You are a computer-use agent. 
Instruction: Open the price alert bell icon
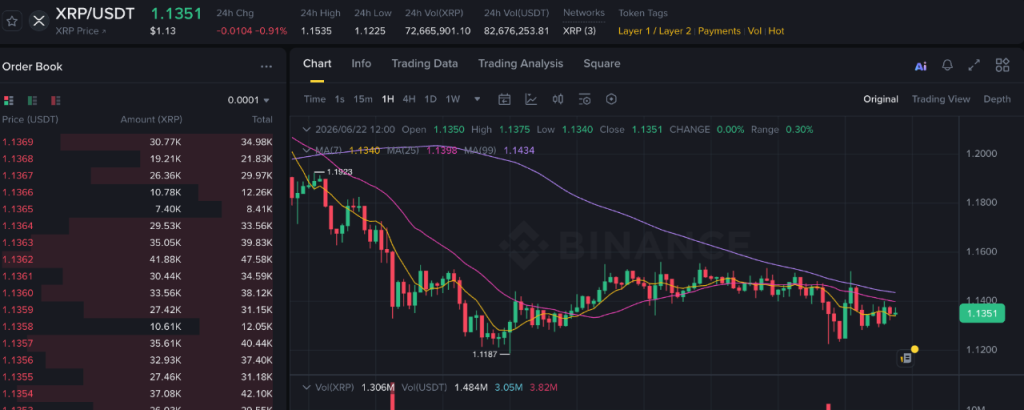click(x=947, y=65)
